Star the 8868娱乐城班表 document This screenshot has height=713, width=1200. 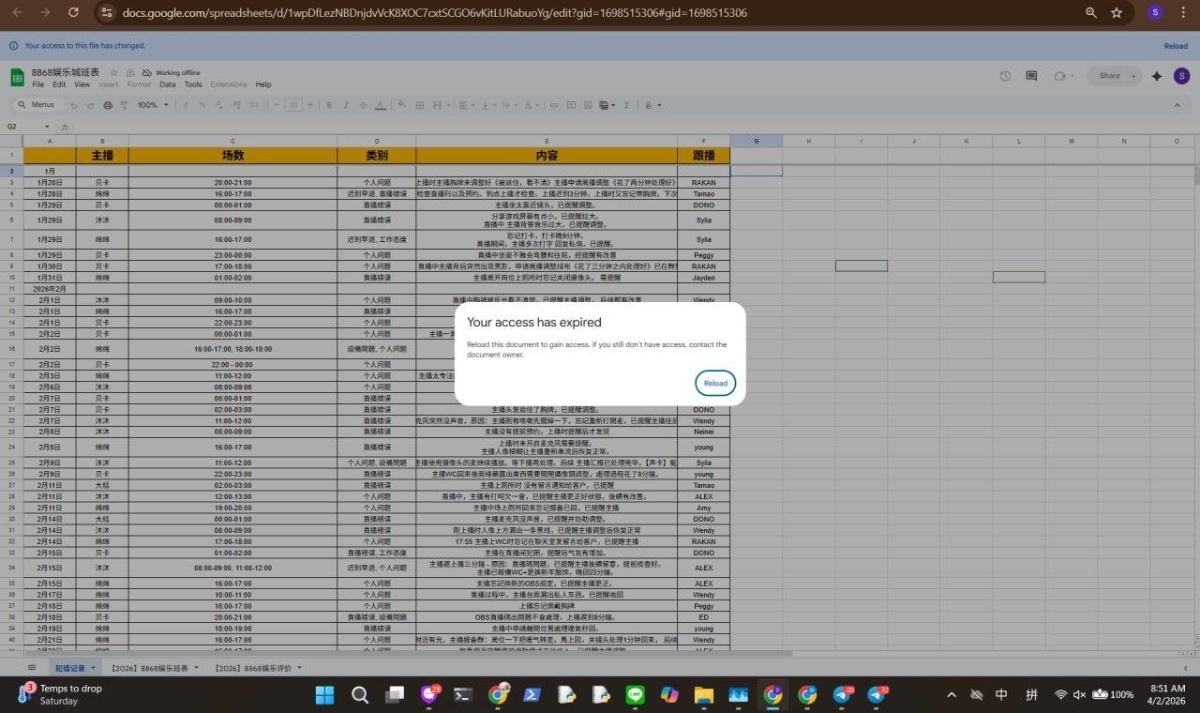(114, 73)
